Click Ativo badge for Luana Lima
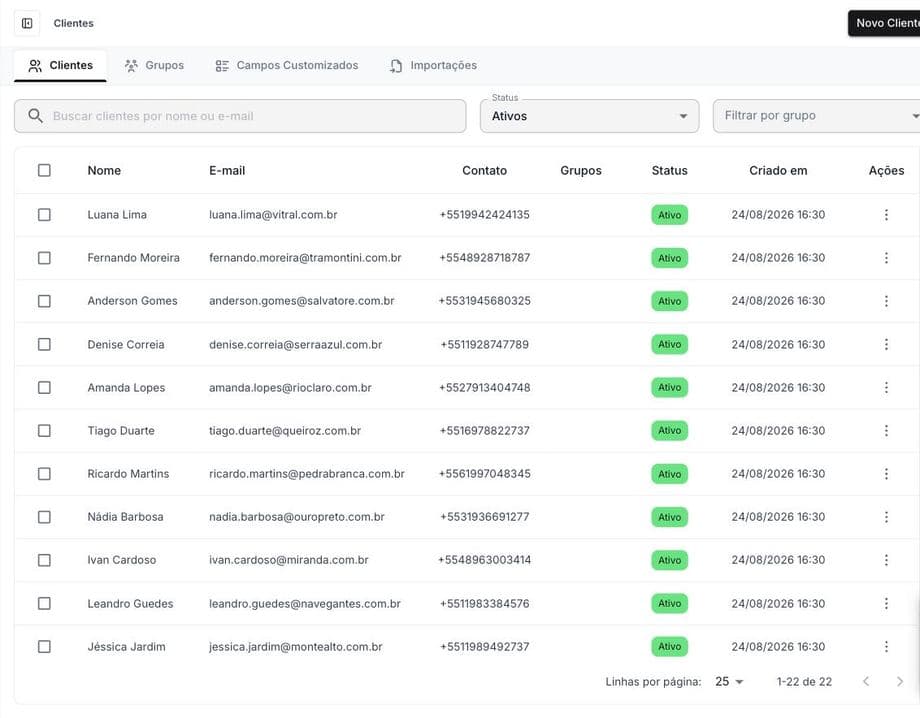Viewport: 920px width, 718px height. click(x=669, y=215)
